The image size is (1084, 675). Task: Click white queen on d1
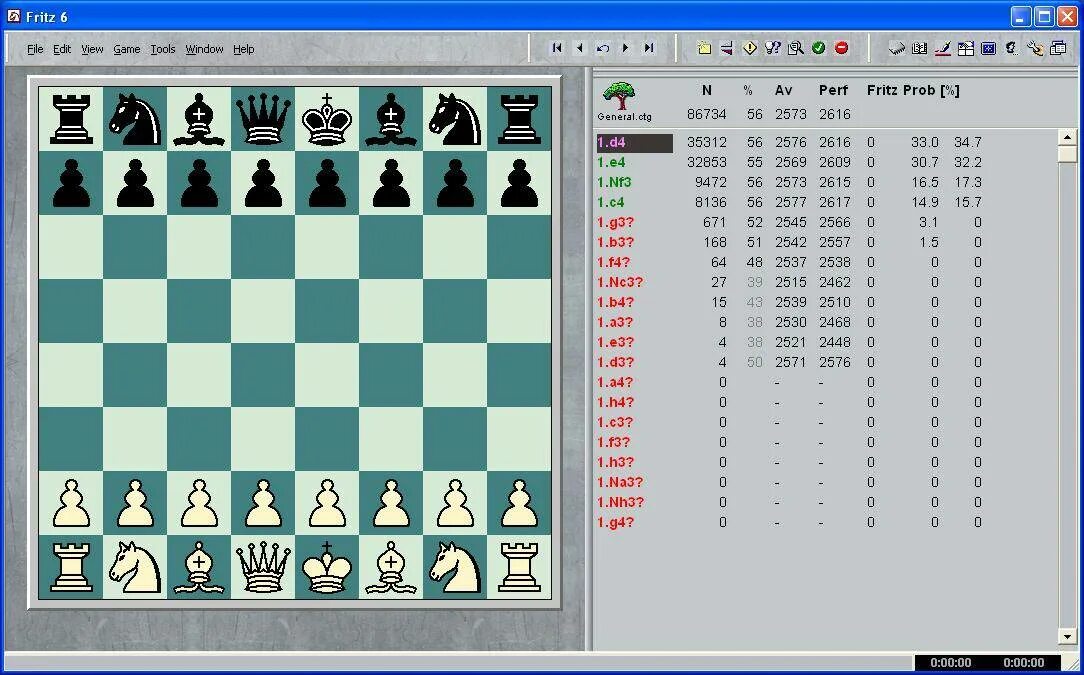(x=263, y=567)
